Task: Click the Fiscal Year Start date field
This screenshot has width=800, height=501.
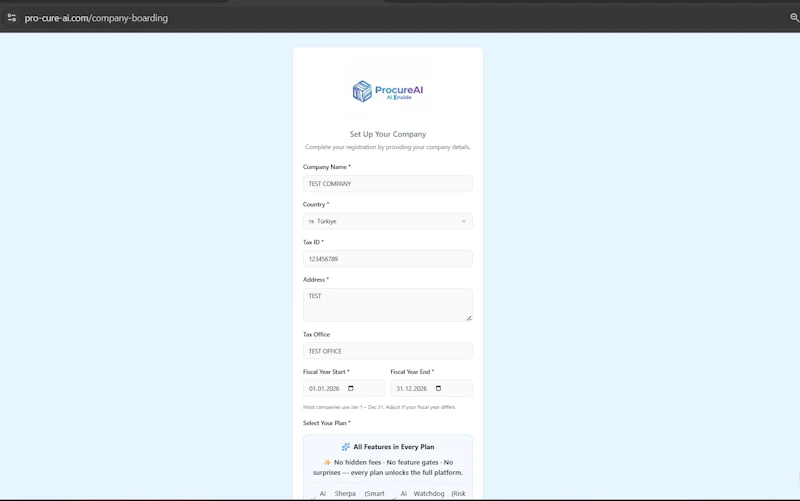Action: (344, 388)
